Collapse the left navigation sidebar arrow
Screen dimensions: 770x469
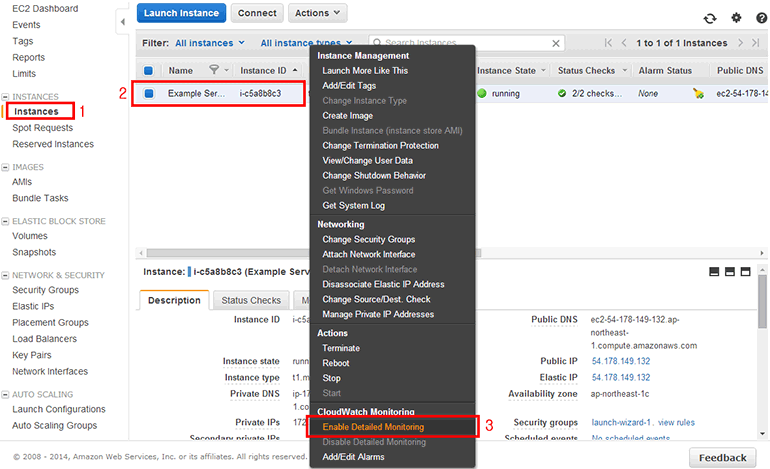click(121, 21)
